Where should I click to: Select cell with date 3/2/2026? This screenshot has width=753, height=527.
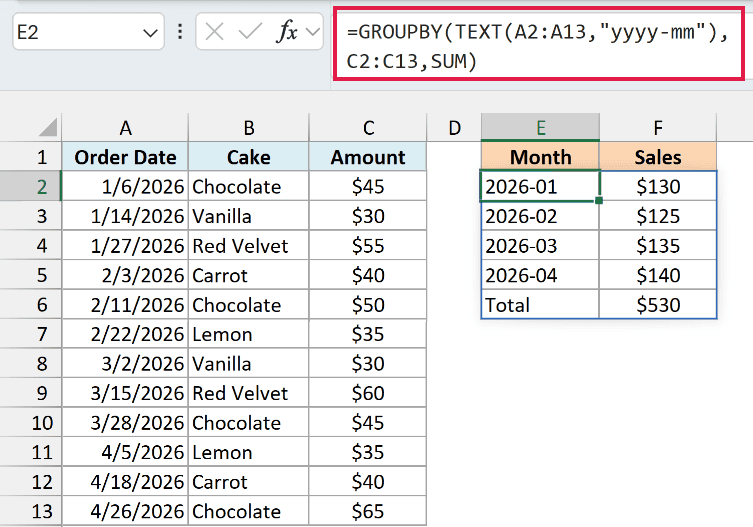click(125, 364)
